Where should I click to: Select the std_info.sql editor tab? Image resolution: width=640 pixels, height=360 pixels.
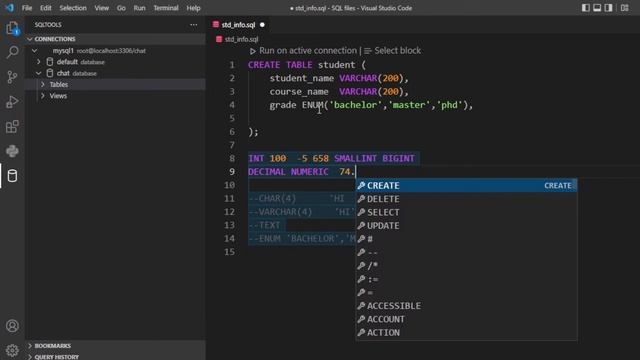pyautogui.click(x=239, y=25)
